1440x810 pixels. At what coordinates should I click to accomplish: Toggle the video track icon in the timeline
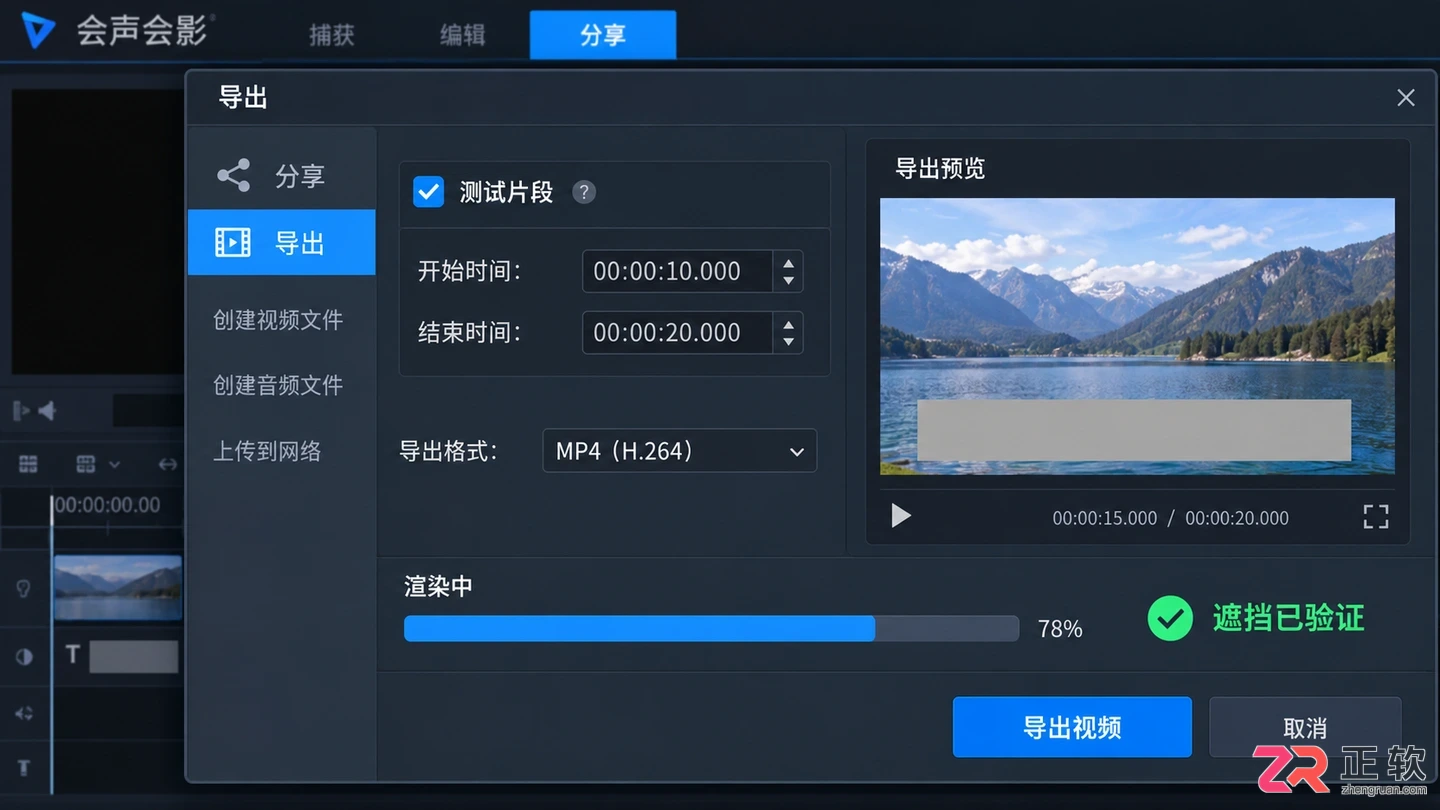[24, 590]
